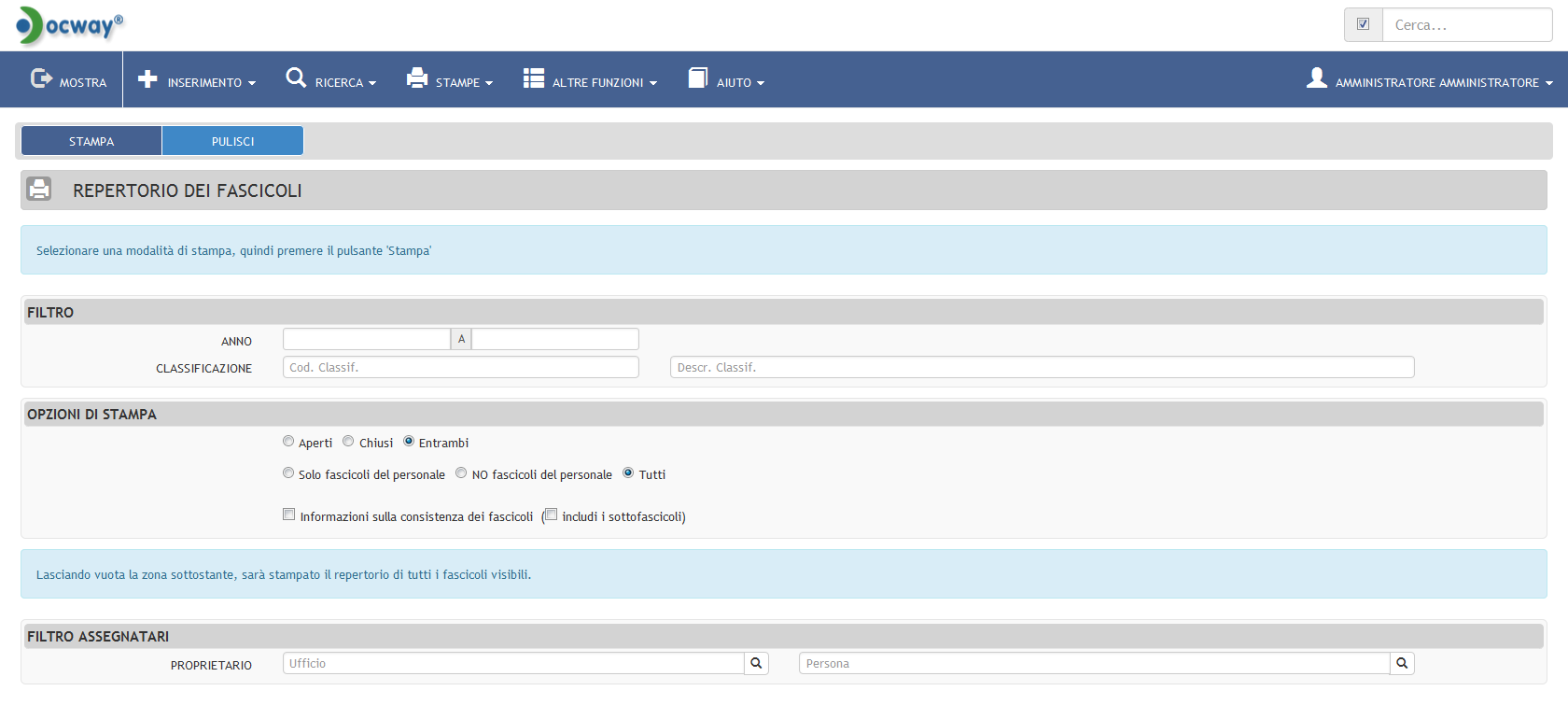1568x705 pixels.
Task: Click the Cod. Classif. input field
Action: pyautogui.click(x=460, y=368)
